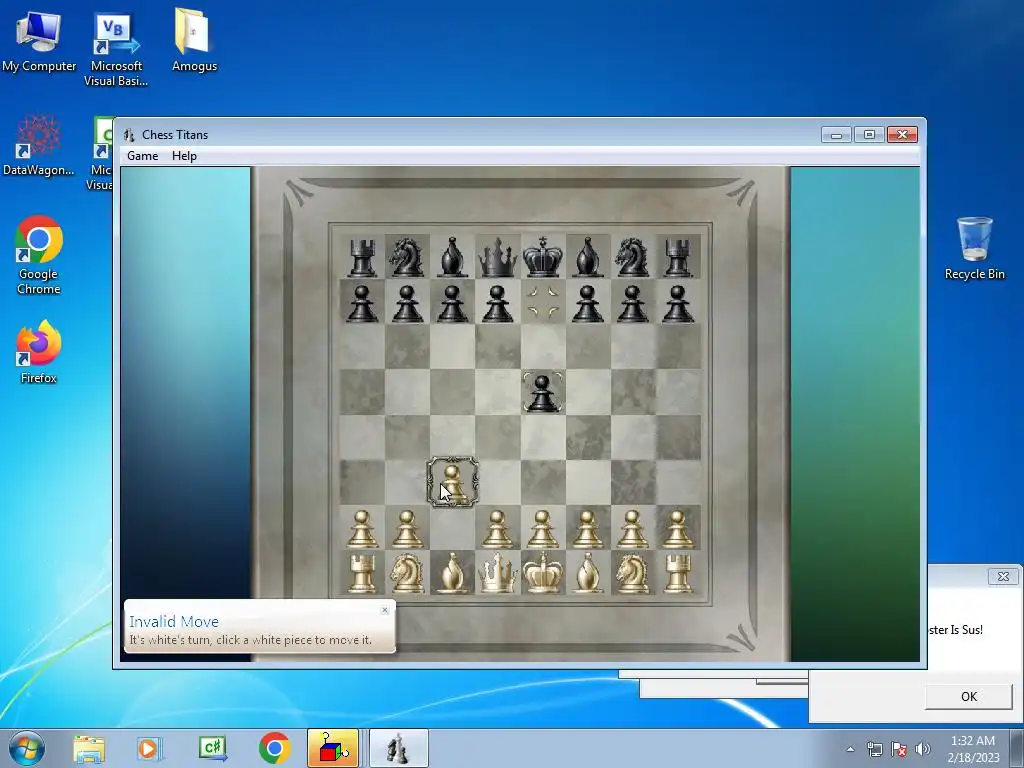This screenshot has width=1024, height=768.
Task: Click the black rook on a8
Action: [x=362, y=257]
